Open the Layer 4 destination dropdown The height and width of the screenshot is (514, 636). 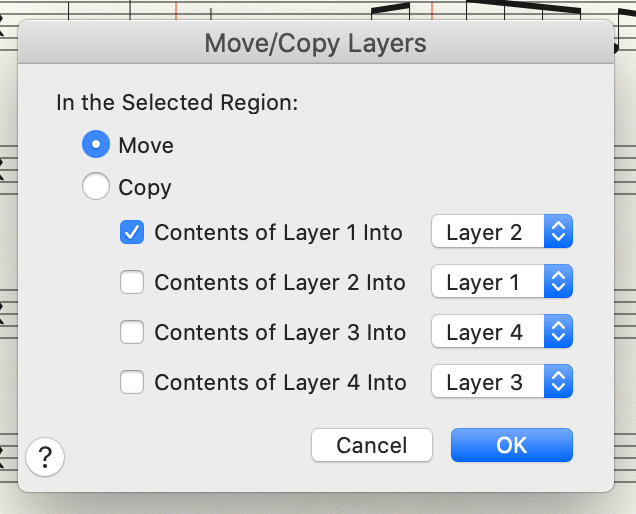[x=502, y=331]
